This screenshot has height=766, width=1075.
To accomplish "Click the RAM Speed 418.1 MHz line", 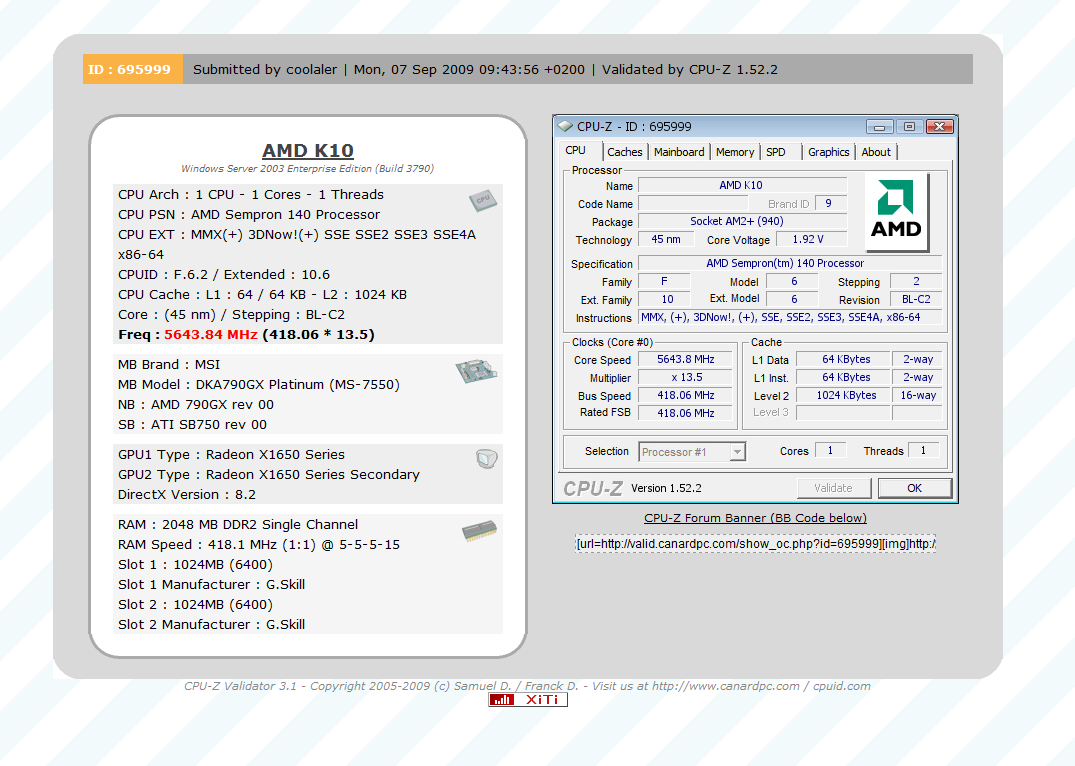I will pyautogui.click(x=258, y=544).
